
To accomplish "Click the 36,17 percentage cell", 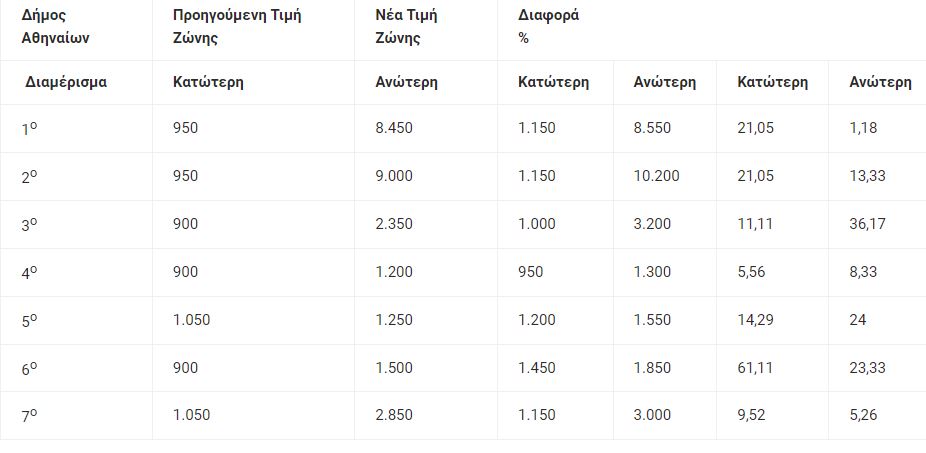I will pyautogui.click(x=868, y=224).
